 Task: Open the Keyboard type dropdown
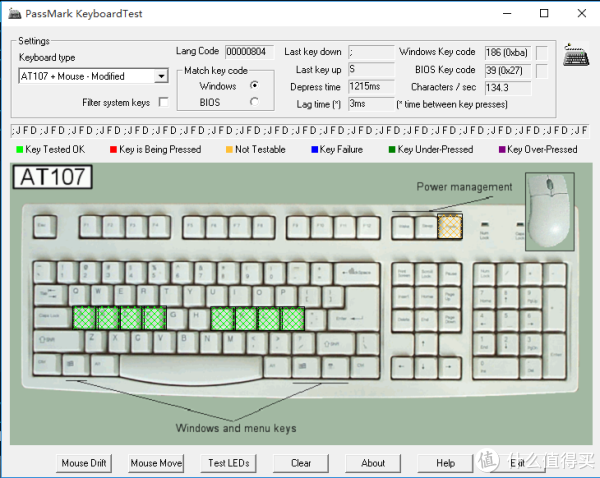(x=161, y=76)
